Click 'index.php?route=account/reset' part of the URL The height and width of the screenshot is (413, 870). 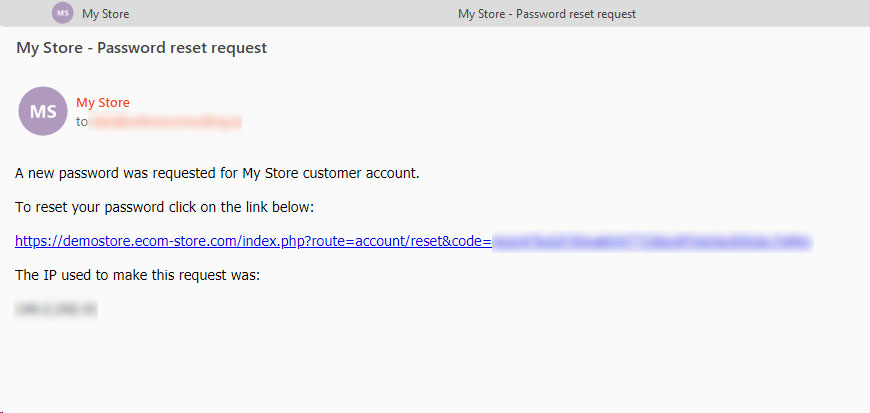coord(355,241)
